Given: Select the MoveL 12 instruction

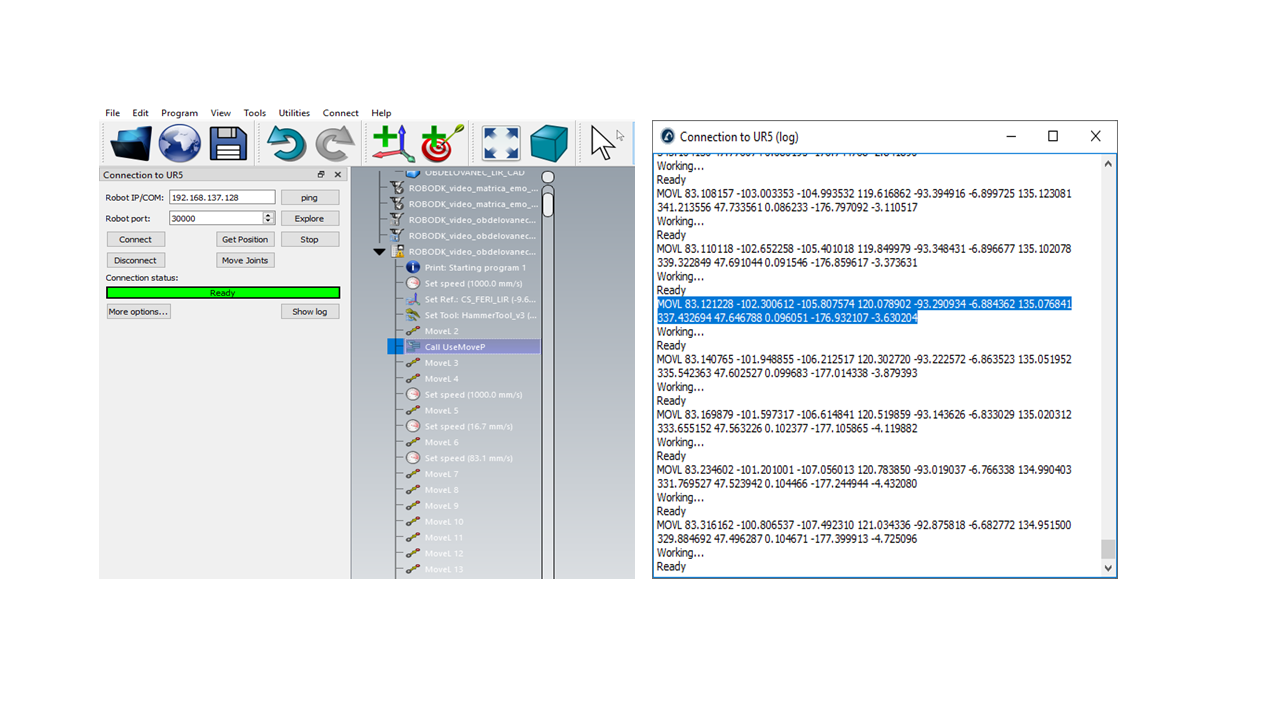Looking at the screenshot, I should [444, 553].
